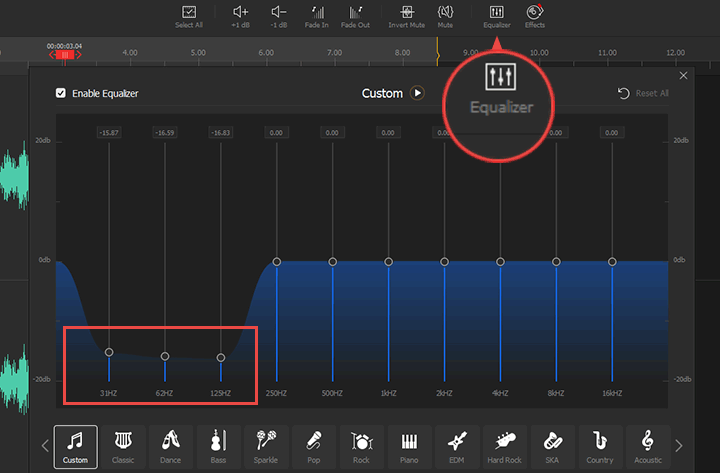This screenshot has width=720, height=473.
Task: Click the 16kHZ gain value field
Action: point(612,133)
